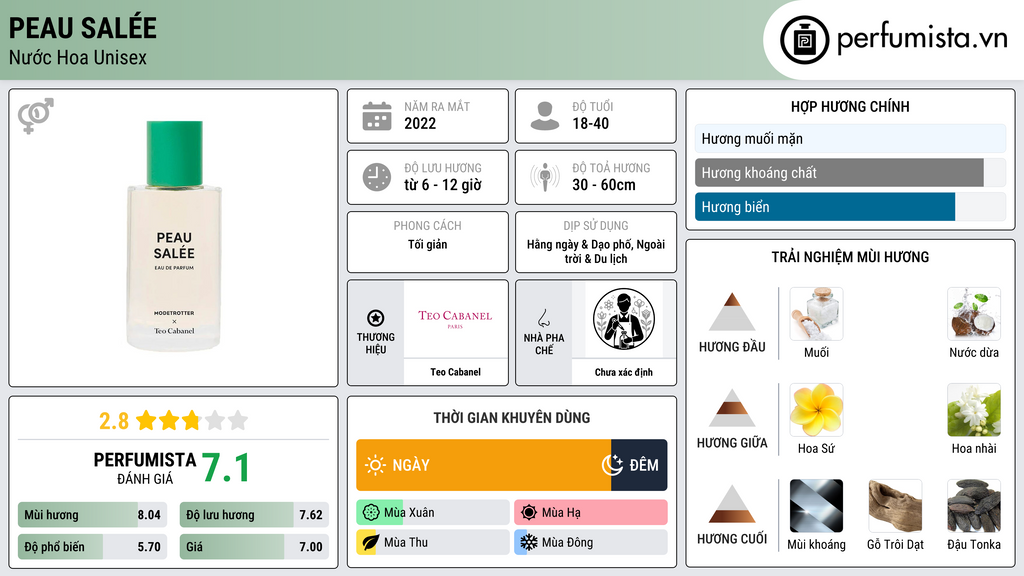Click the PEAU SALÉE title heading

click(82, 27)
